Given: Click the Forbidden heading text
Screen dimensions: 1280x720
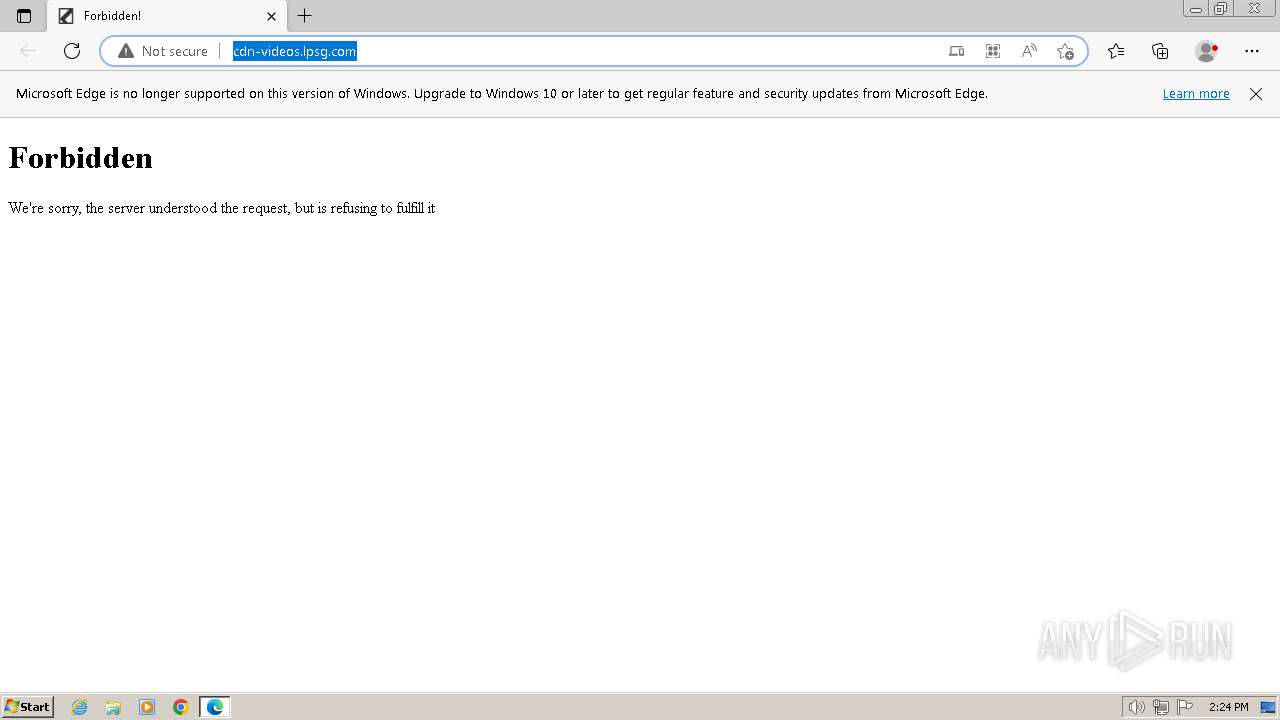Looking at the screenshot, I should (x=81, y=158).
